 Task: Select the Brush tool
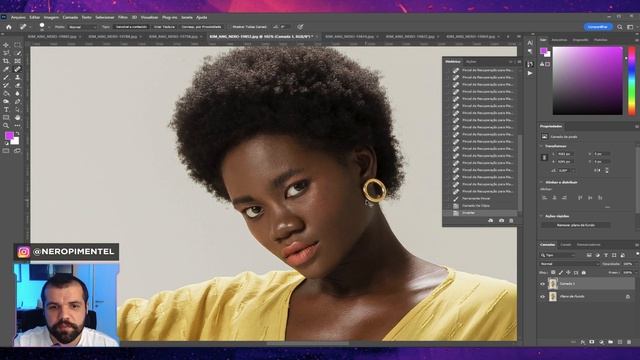coord(6,77)
